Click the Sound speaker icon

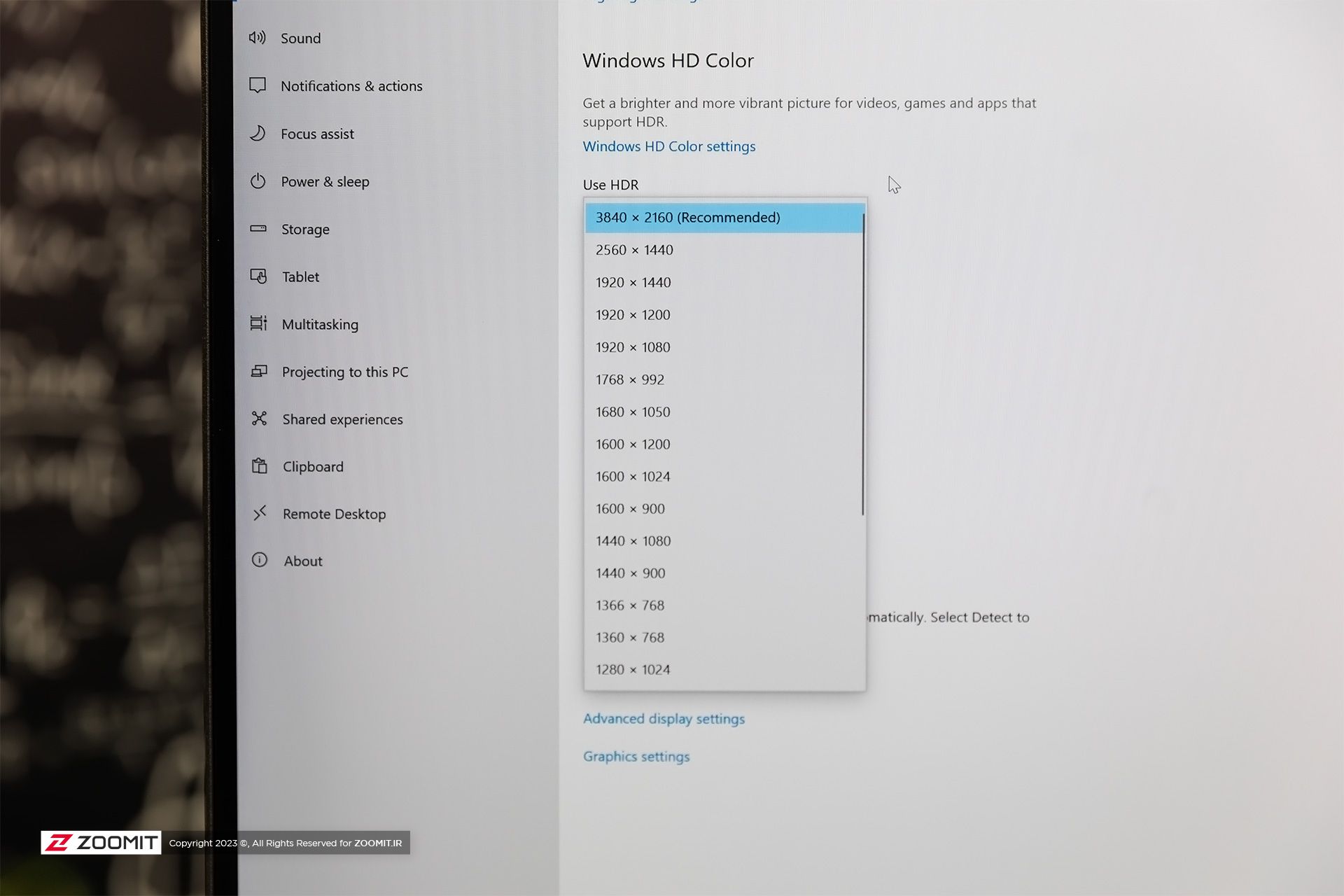(x=257, y=38)
